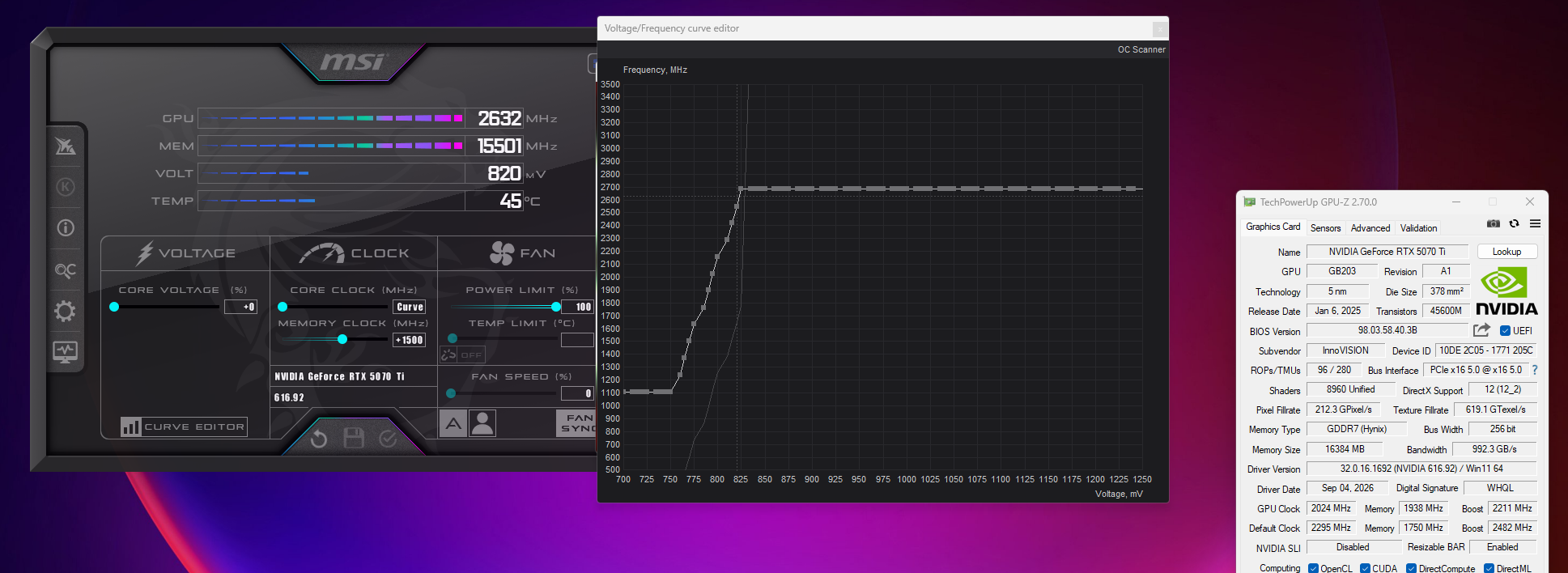Click the Core Clock Curve input field
The image size is (1568, 573).
coord(410,307)
